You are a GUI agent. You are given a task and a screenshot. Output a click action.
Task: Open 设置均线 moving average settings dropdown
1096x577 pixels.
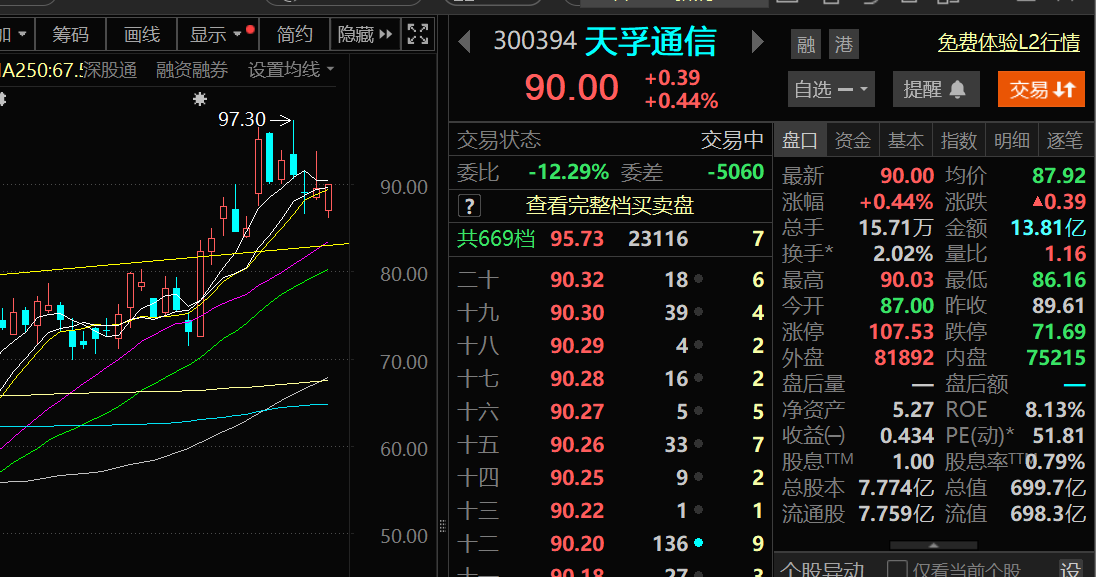(291, 70)
